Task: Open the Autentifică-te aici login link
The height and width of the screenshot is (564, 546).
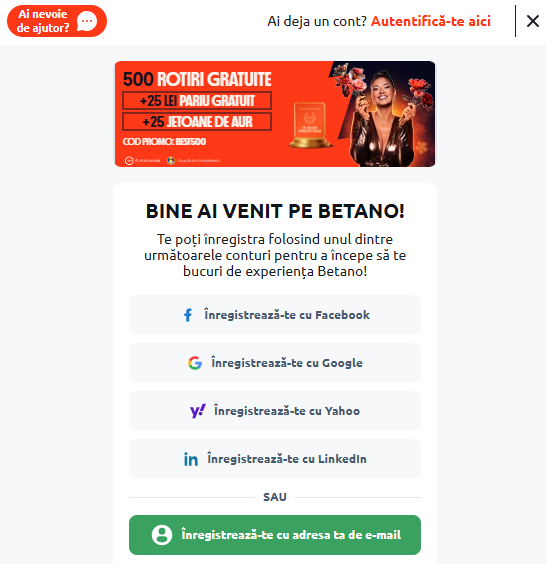Action: (431, 21)
